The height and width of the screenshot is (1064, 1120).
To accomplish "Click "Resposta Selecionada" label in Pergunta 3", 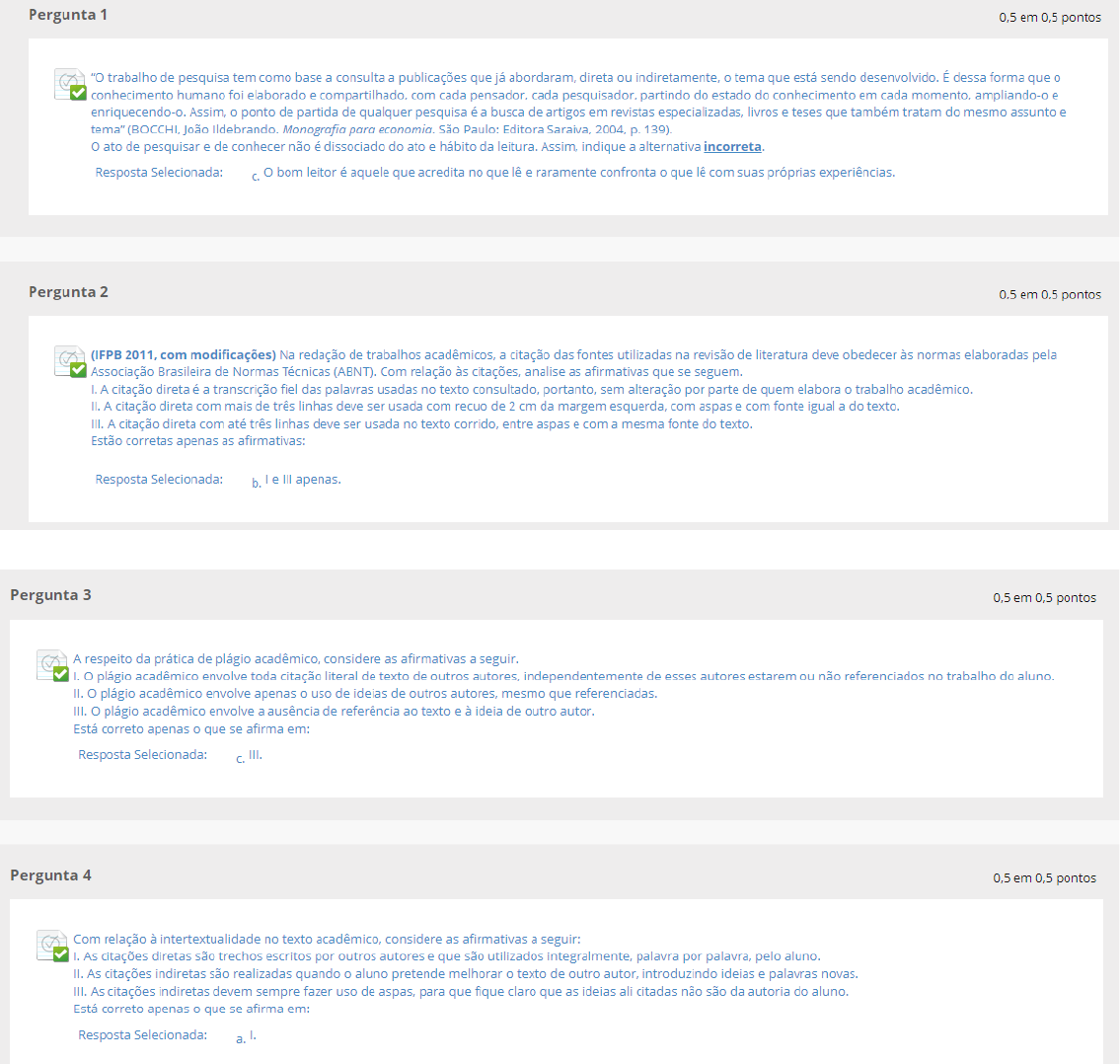I will [142, 755].
